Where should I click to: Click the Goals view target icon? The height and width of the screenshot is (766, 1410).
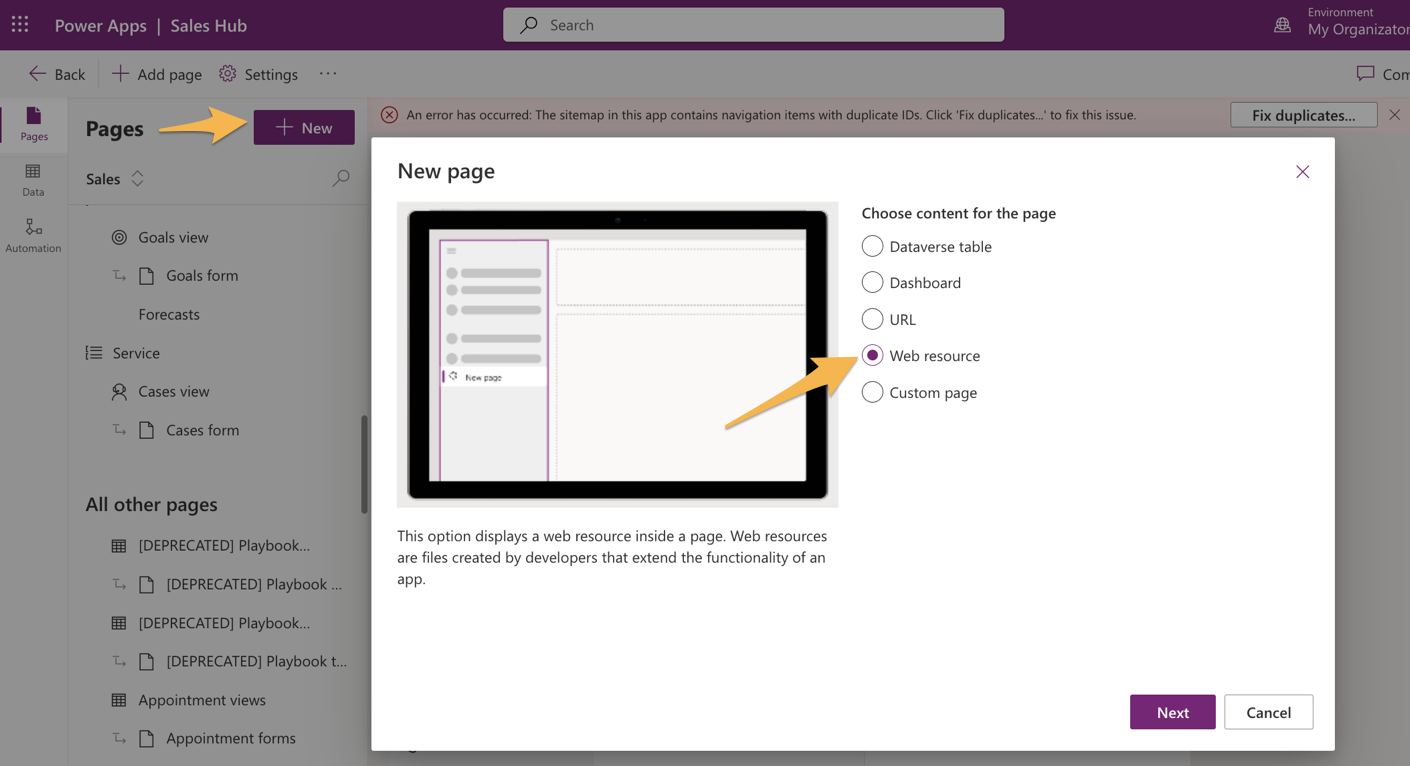(x=119, y=237)
